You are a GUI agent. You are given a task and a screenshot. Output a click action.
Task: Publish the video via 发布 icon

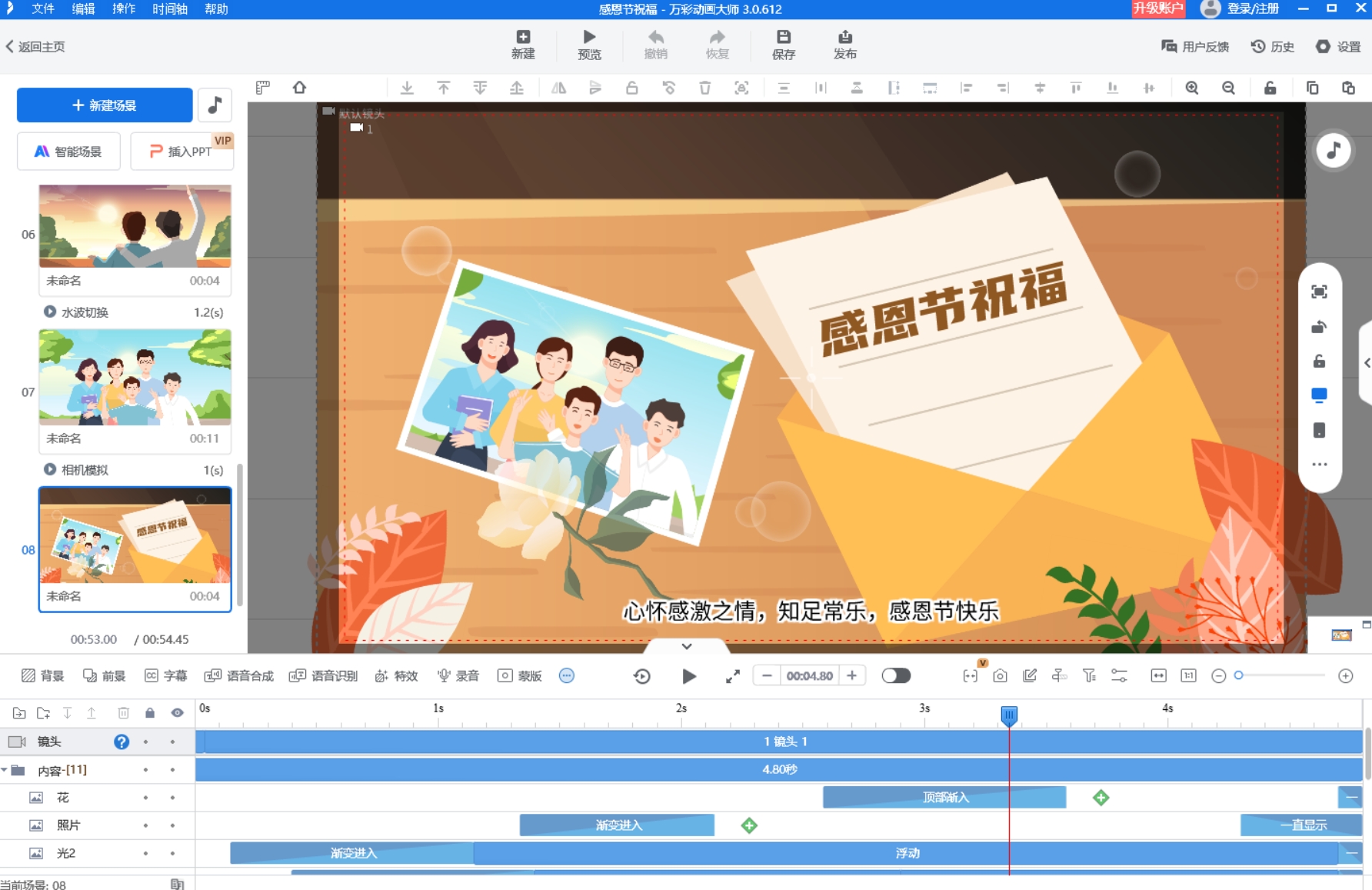click(844, 45)
